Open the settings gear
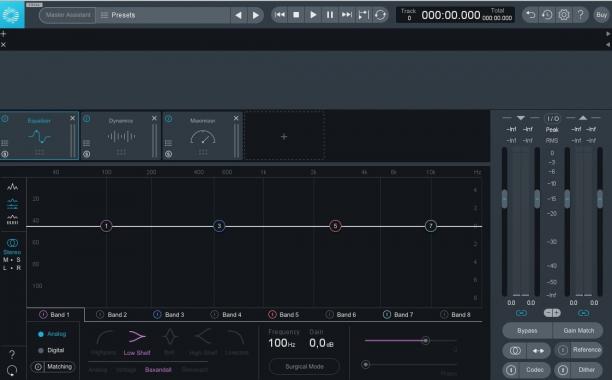 pyautogui.click(x=564, y=15)
